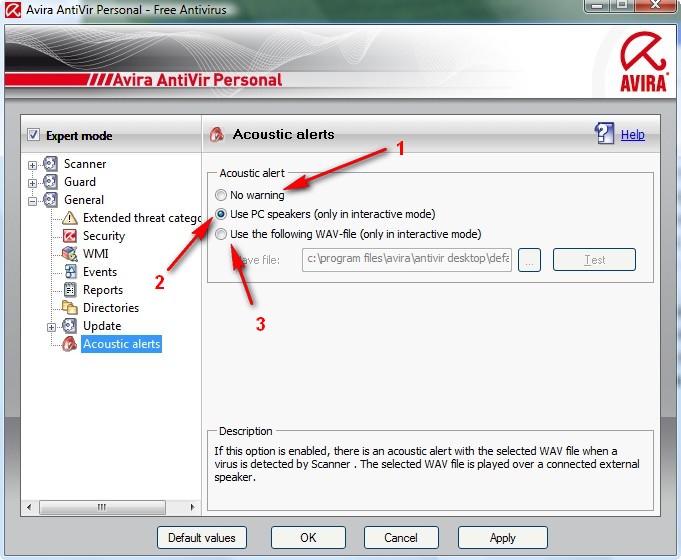
Task: Open the Security settings item
Action: (104, 236)
